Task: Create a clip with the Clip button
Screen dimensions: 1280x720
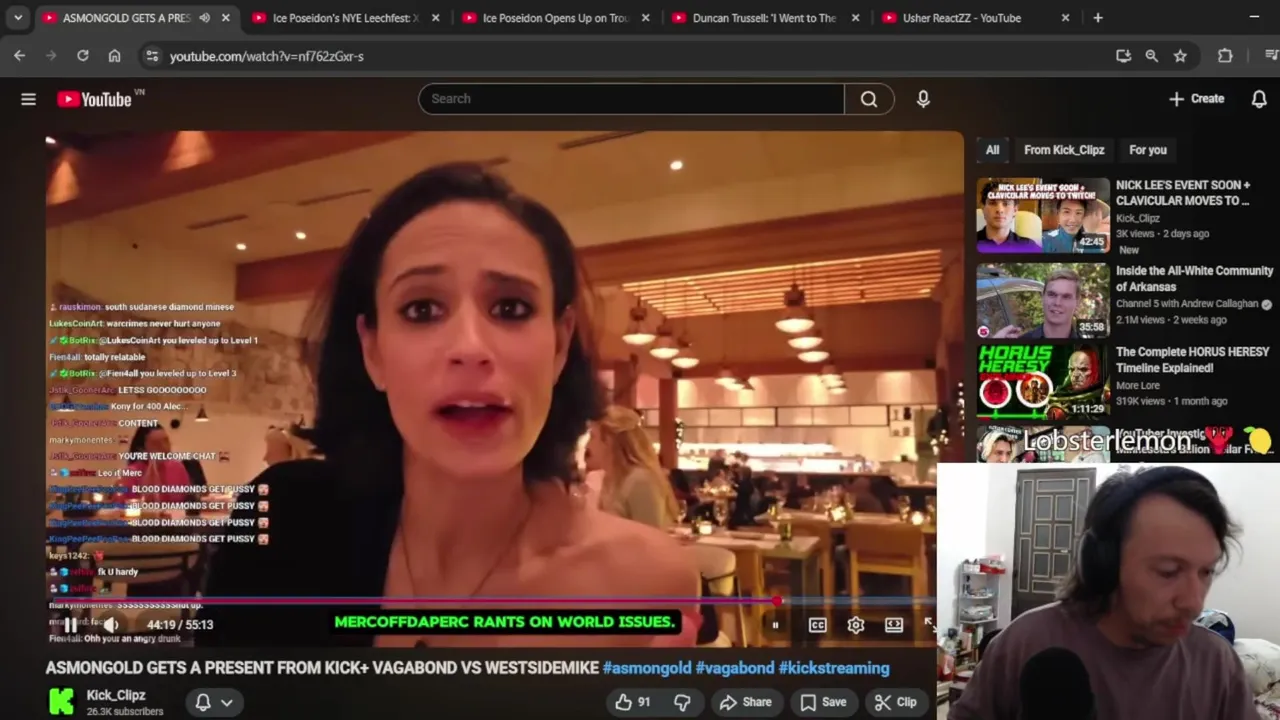Action: (x=895, y=702)
